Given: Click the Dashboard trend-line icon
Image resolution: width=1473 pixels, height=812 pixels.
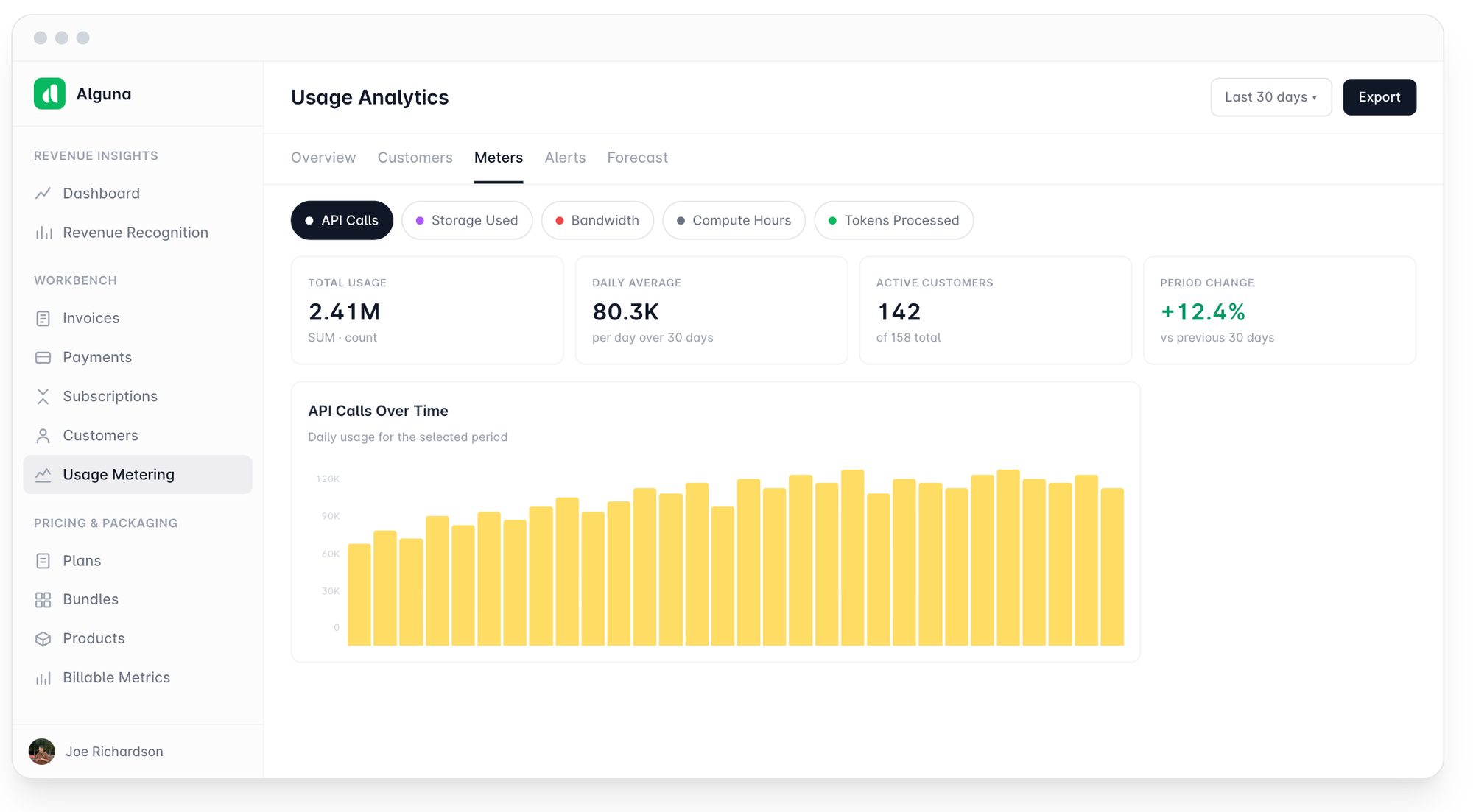Looking at the screenshot, I should click(x=43, y=193).
